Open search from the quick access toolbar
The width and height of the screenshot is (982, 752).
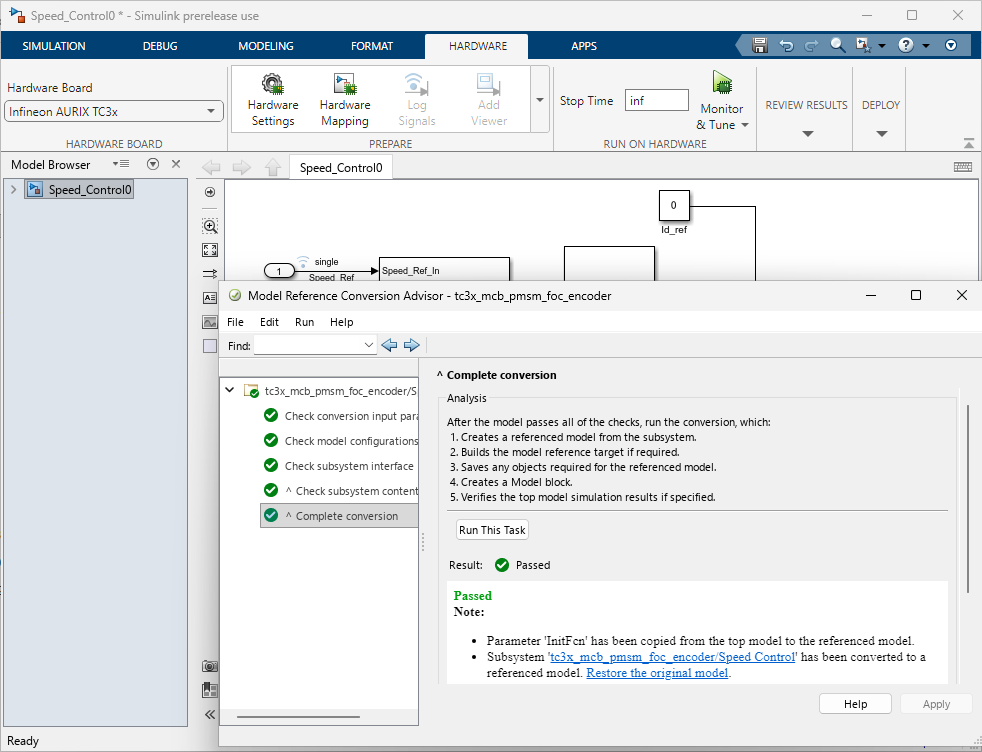836,45
